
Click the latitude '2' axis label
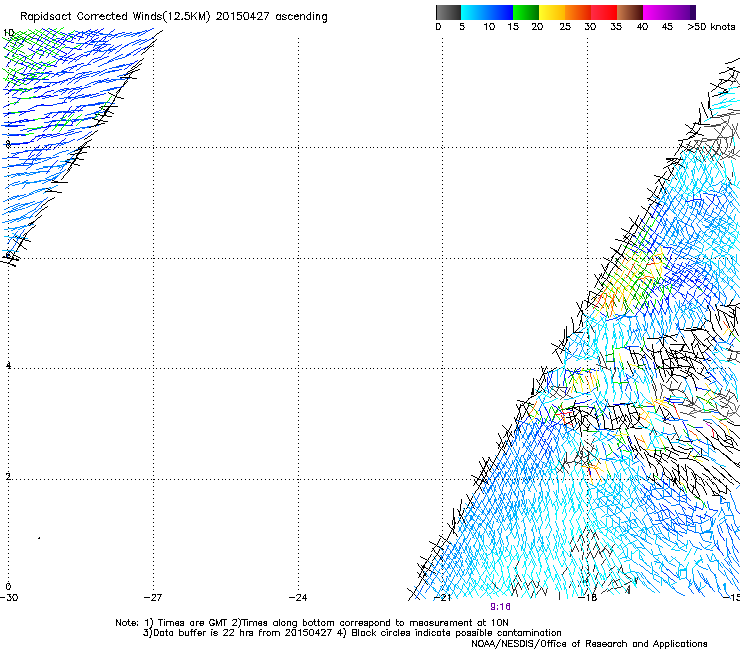point(8,477)
